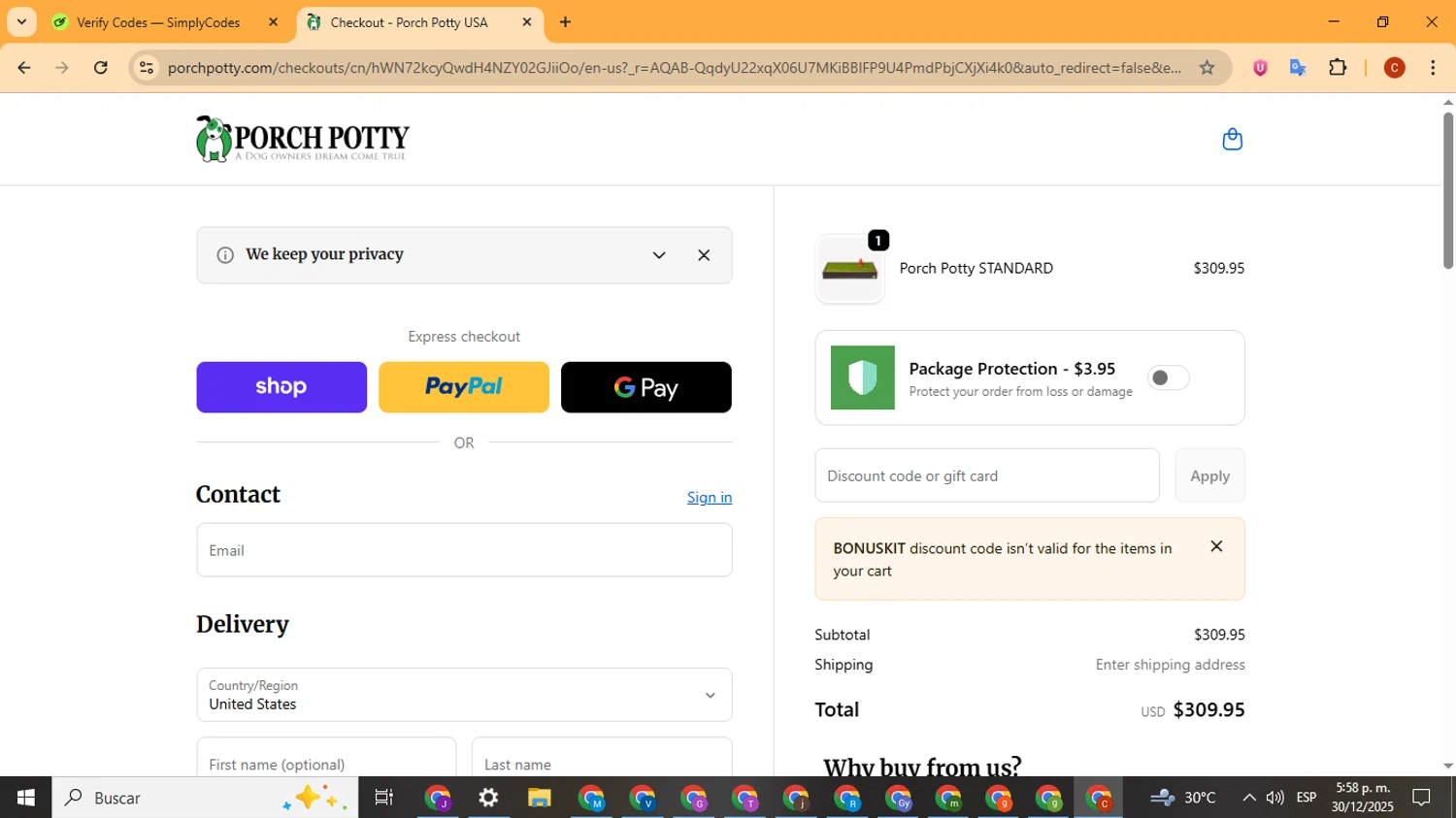Image resolution: width=1456 pixels, height=818 pixels.
Task: Close the Verify Codes — SimplyCodes tab
Action: coord(273,22)
